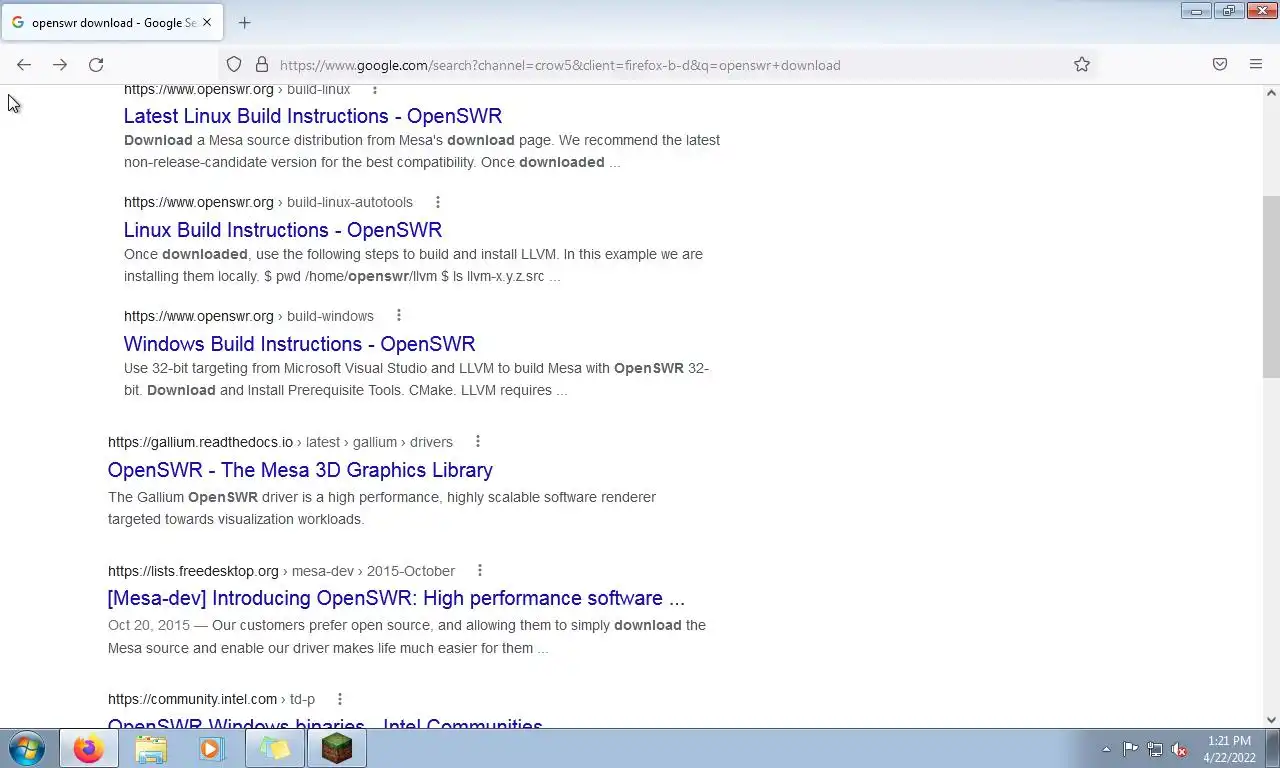Open the Action Center flag icon
The width and height of the screenshot is (1280, 768).
coord(1130,749)
